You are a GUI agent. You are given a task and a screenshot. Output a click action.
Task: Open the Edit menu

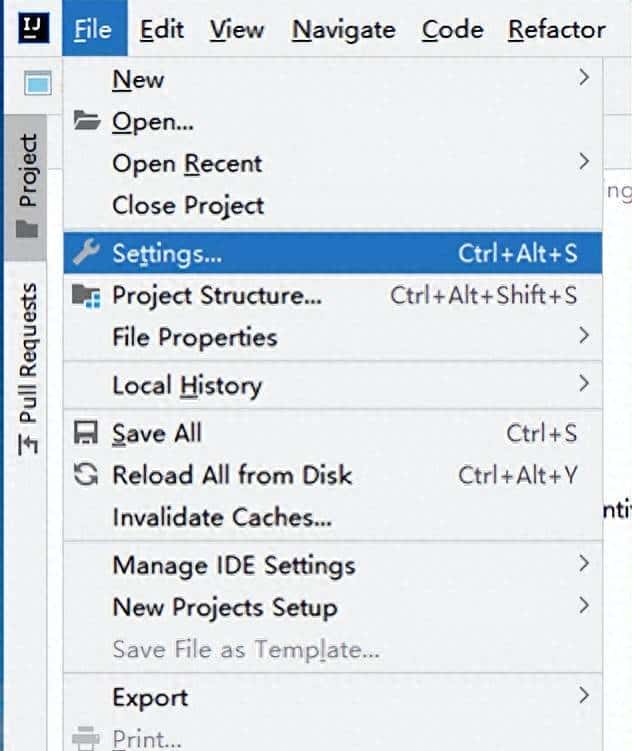[161, 30]
